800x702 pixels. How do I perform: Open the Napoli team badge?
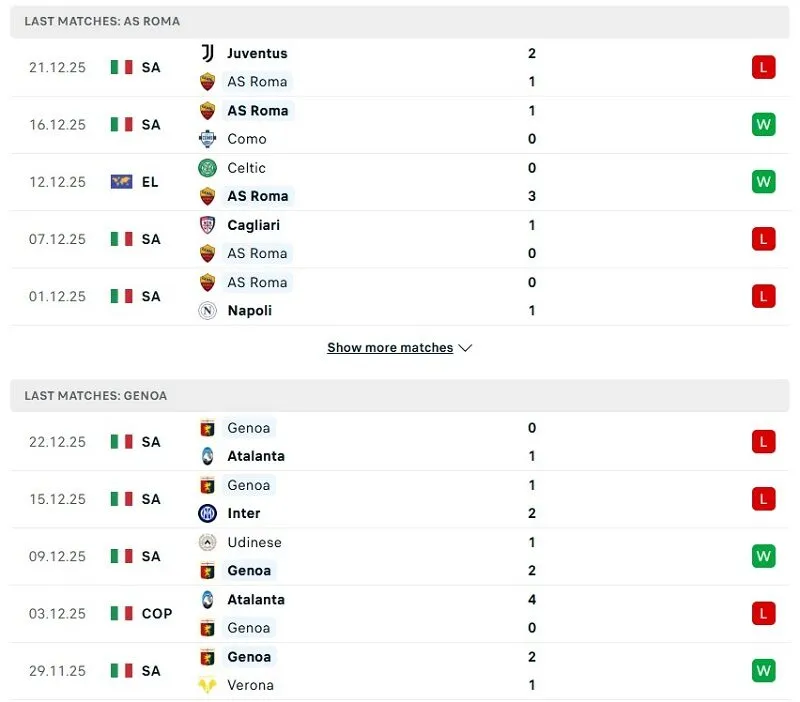207,310
